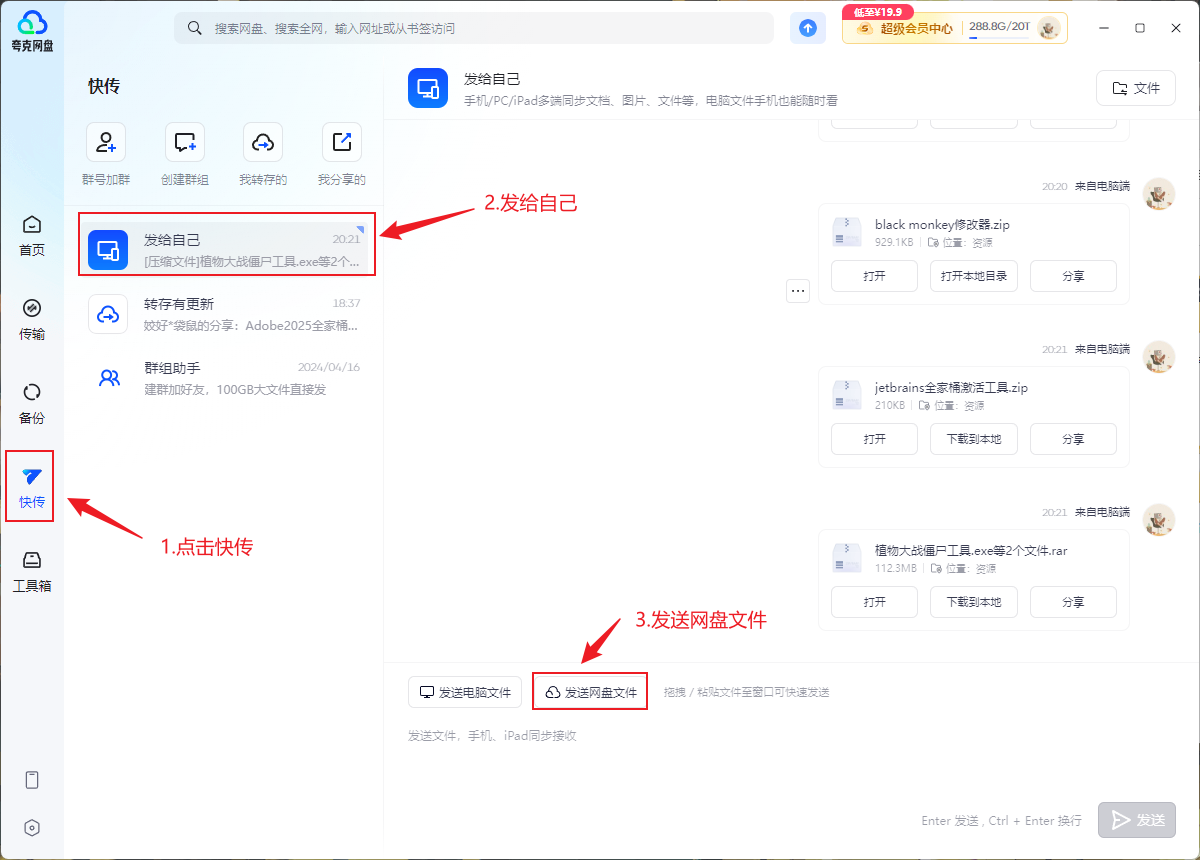Click 发送网盘文件 button
This screenshot has height=860, width=1200.
click(x=591, y=692)
